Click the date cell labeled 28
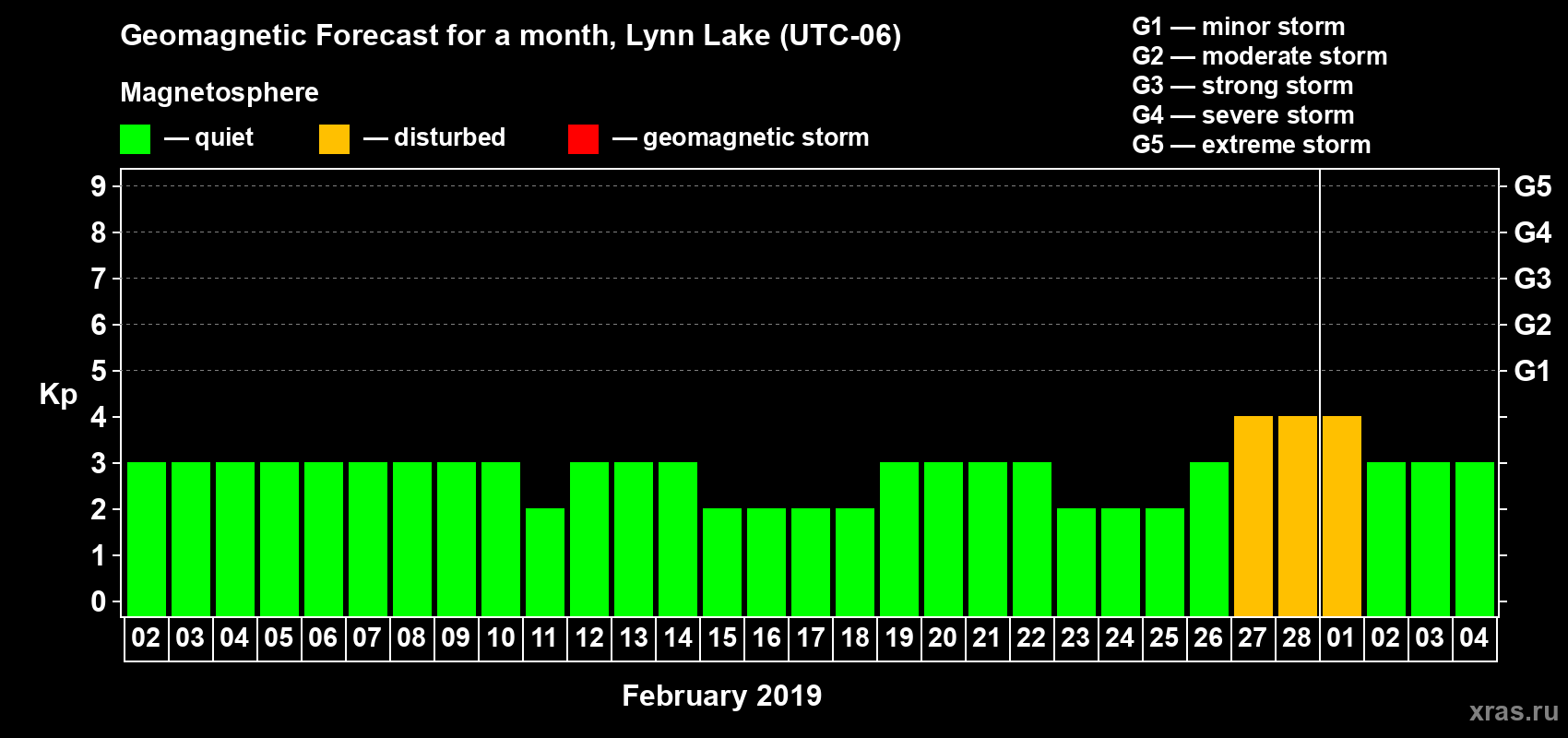The width and height of the screenshot is (1568, 738). (x=1297, y=638)
